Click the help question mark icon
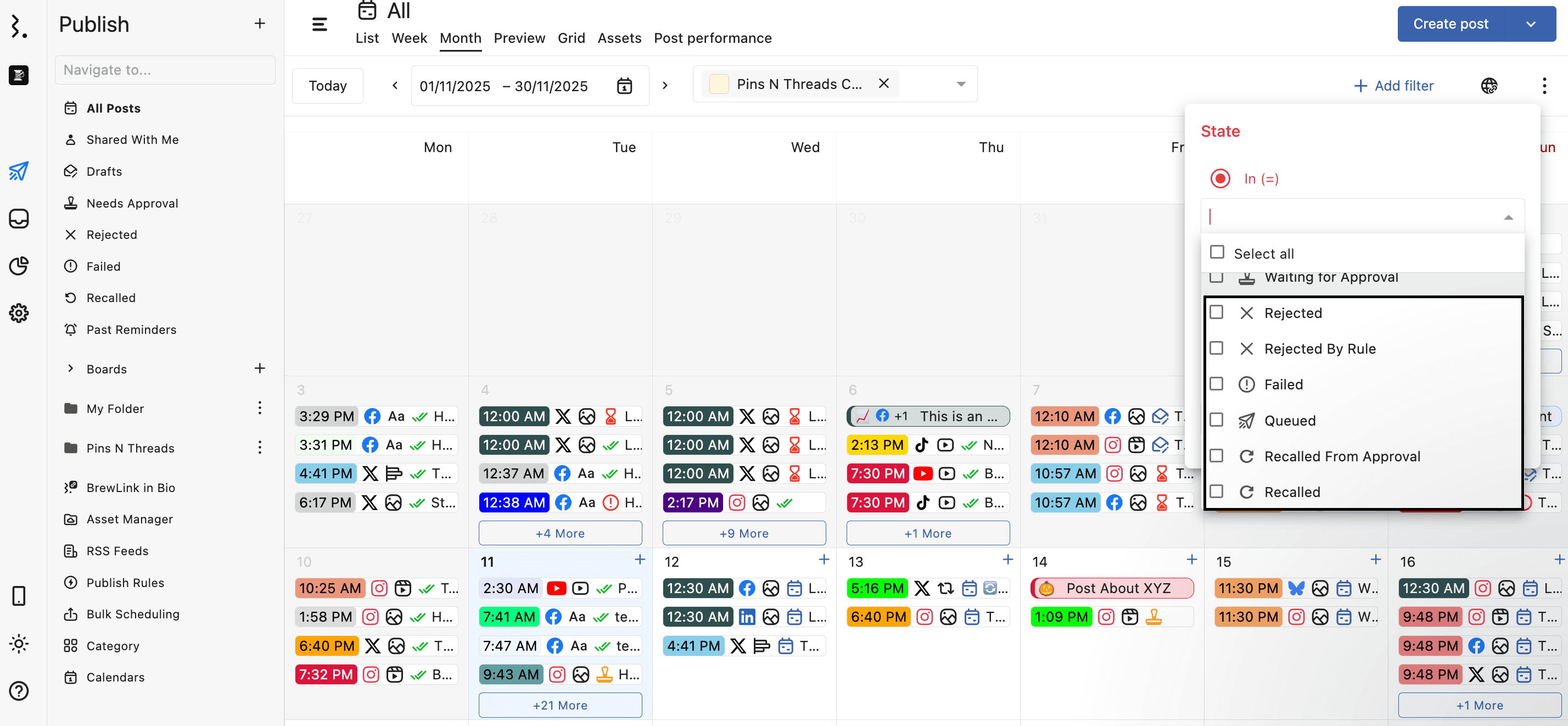 tap(19, 691)
